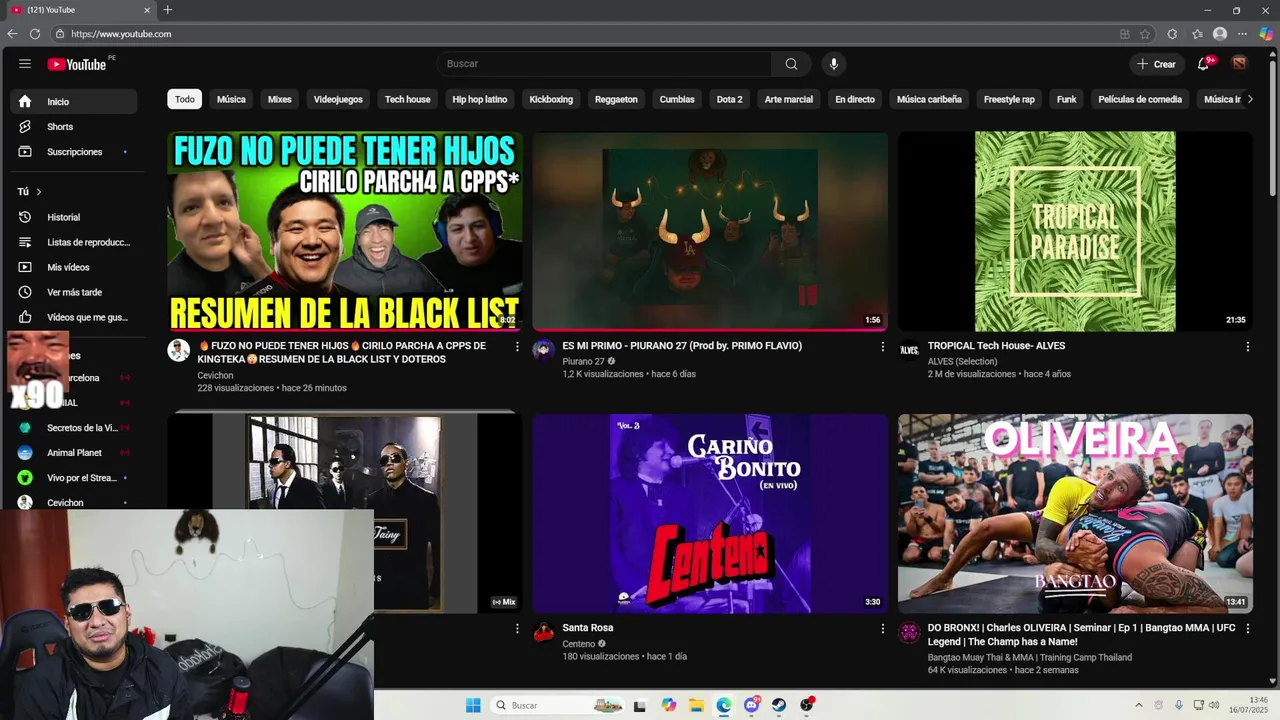Open the ES MI PRIMO video title
Screen dimensions: 1280x720
pos(682,346)
